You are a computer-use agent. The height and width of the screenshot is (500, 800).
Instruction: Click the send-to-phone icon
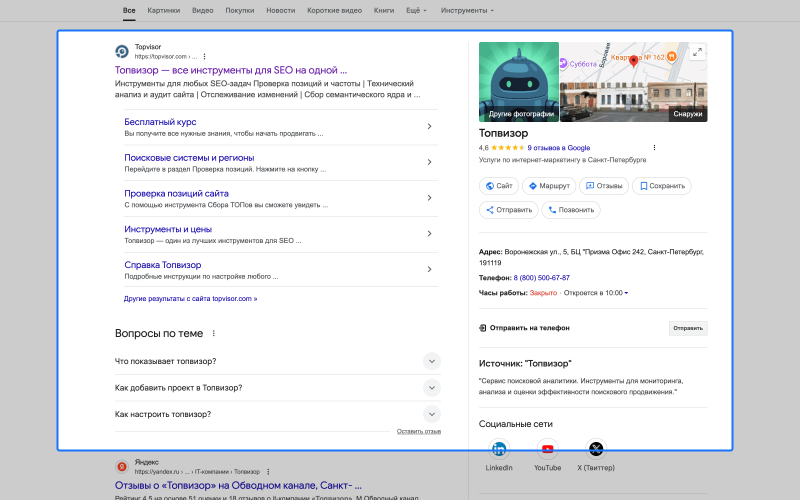pyautogui.click(x=483, y=328)
